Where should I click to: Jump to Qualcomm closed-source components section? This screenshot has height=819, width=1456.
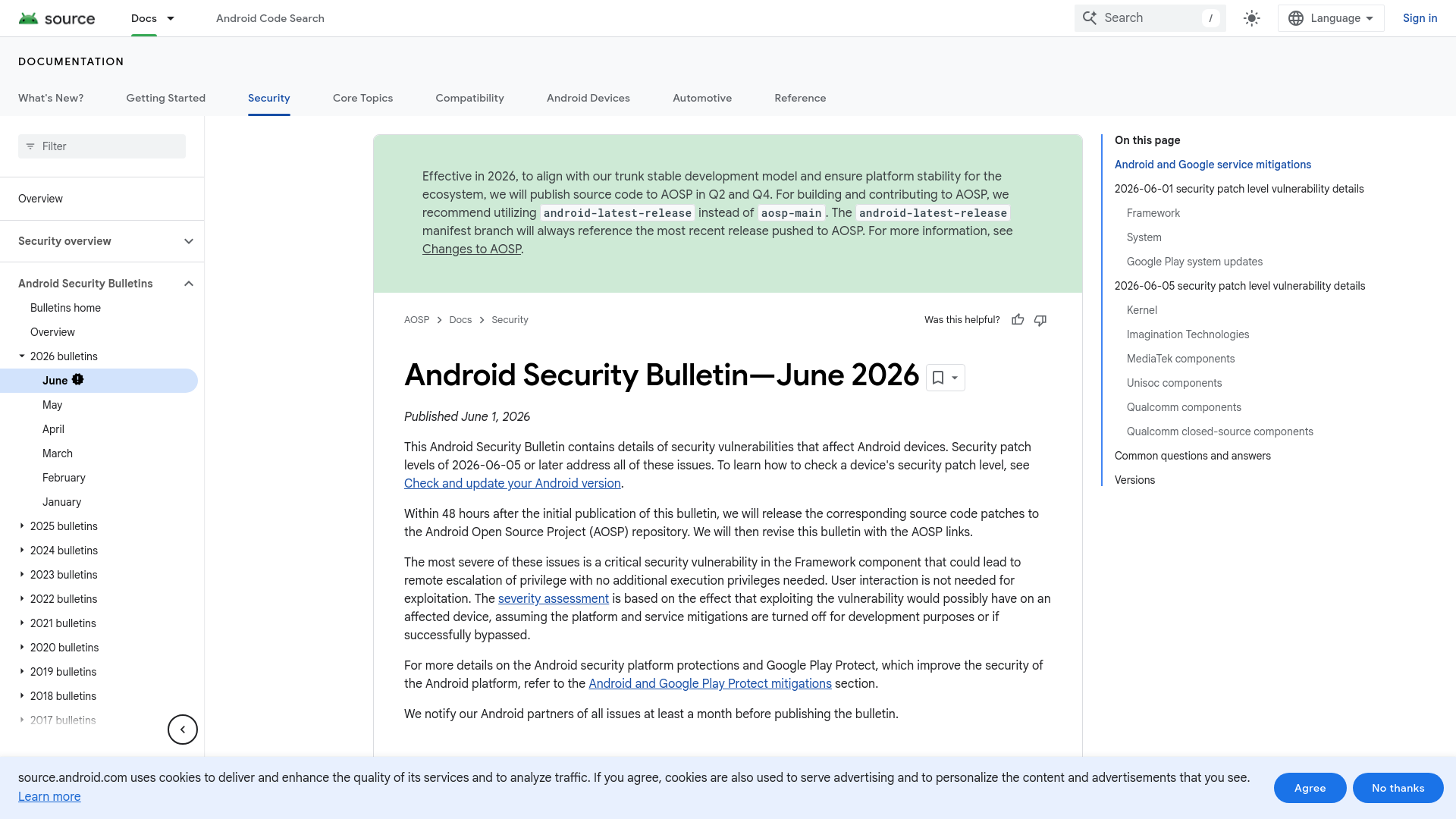tap(1219, 431)
